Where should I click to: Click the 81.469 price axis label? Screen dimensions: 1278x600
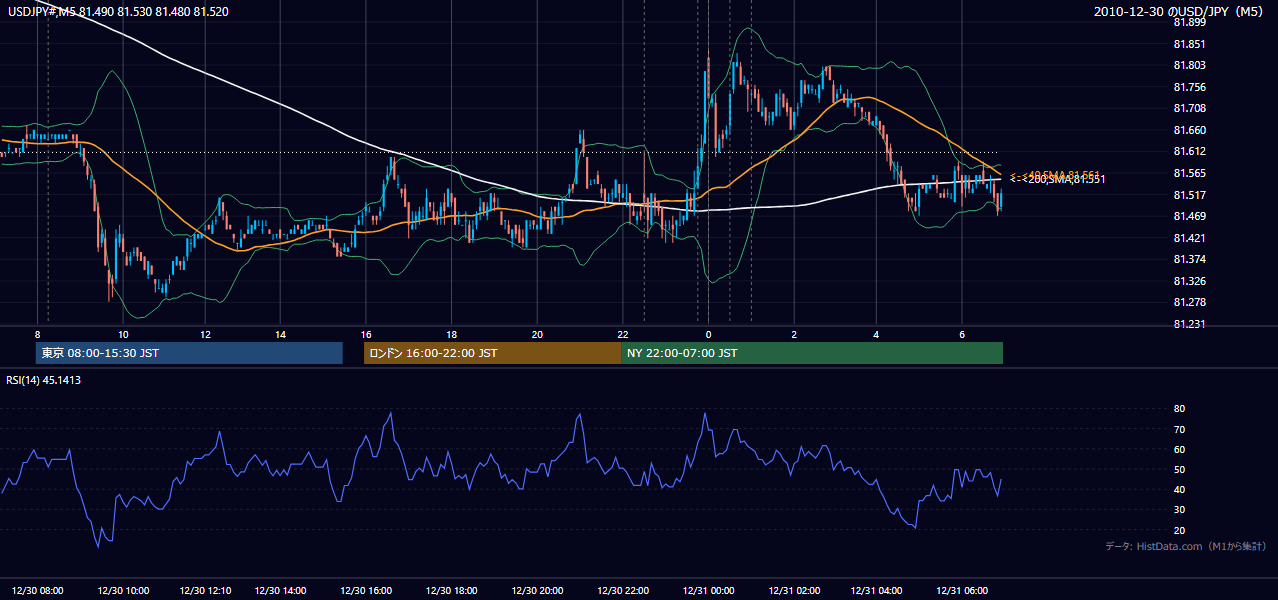1189,216
